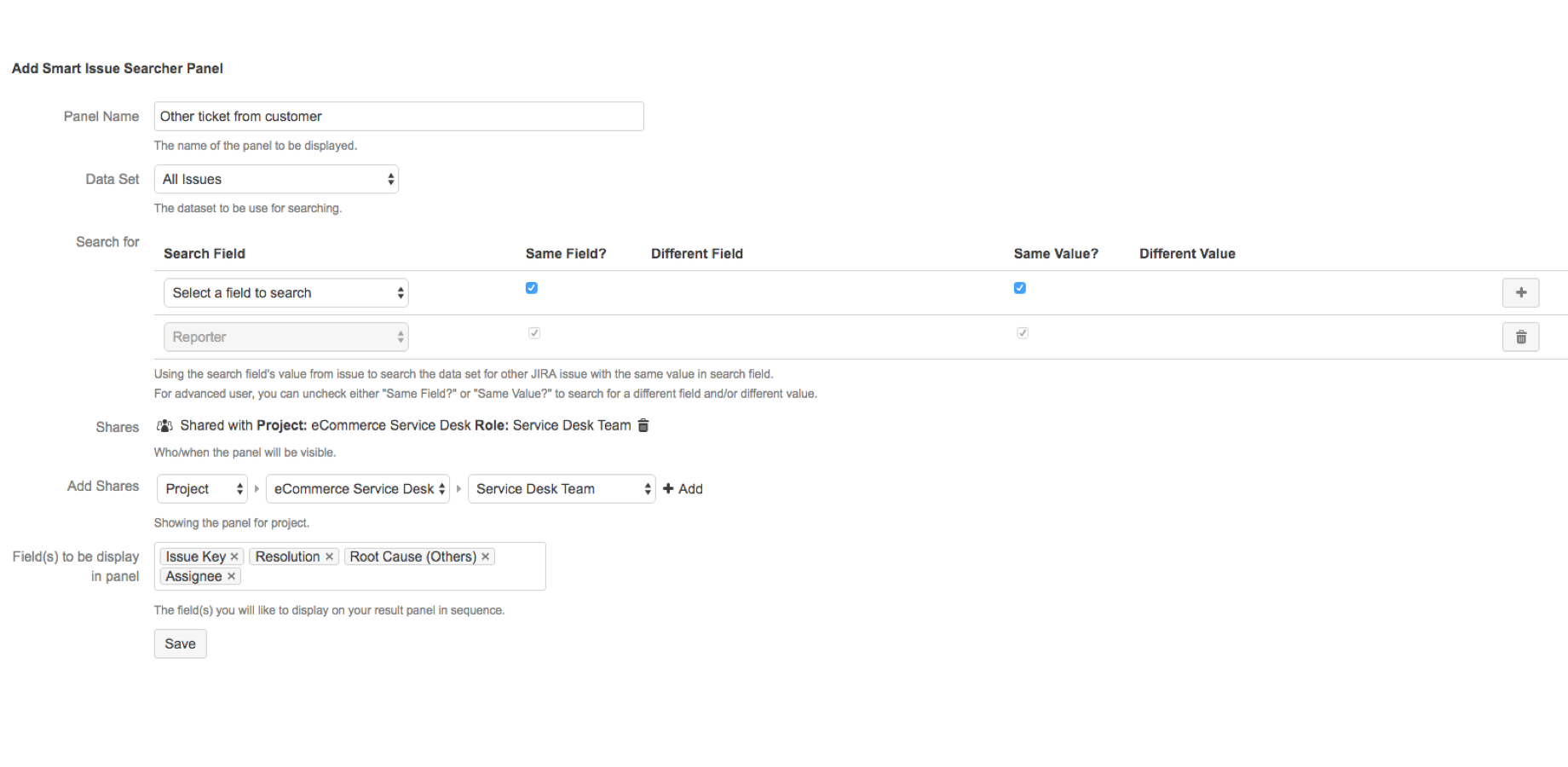1568x767 pixels.
Task: Click Add to share the panel
Action: click(x=683, y=488)
